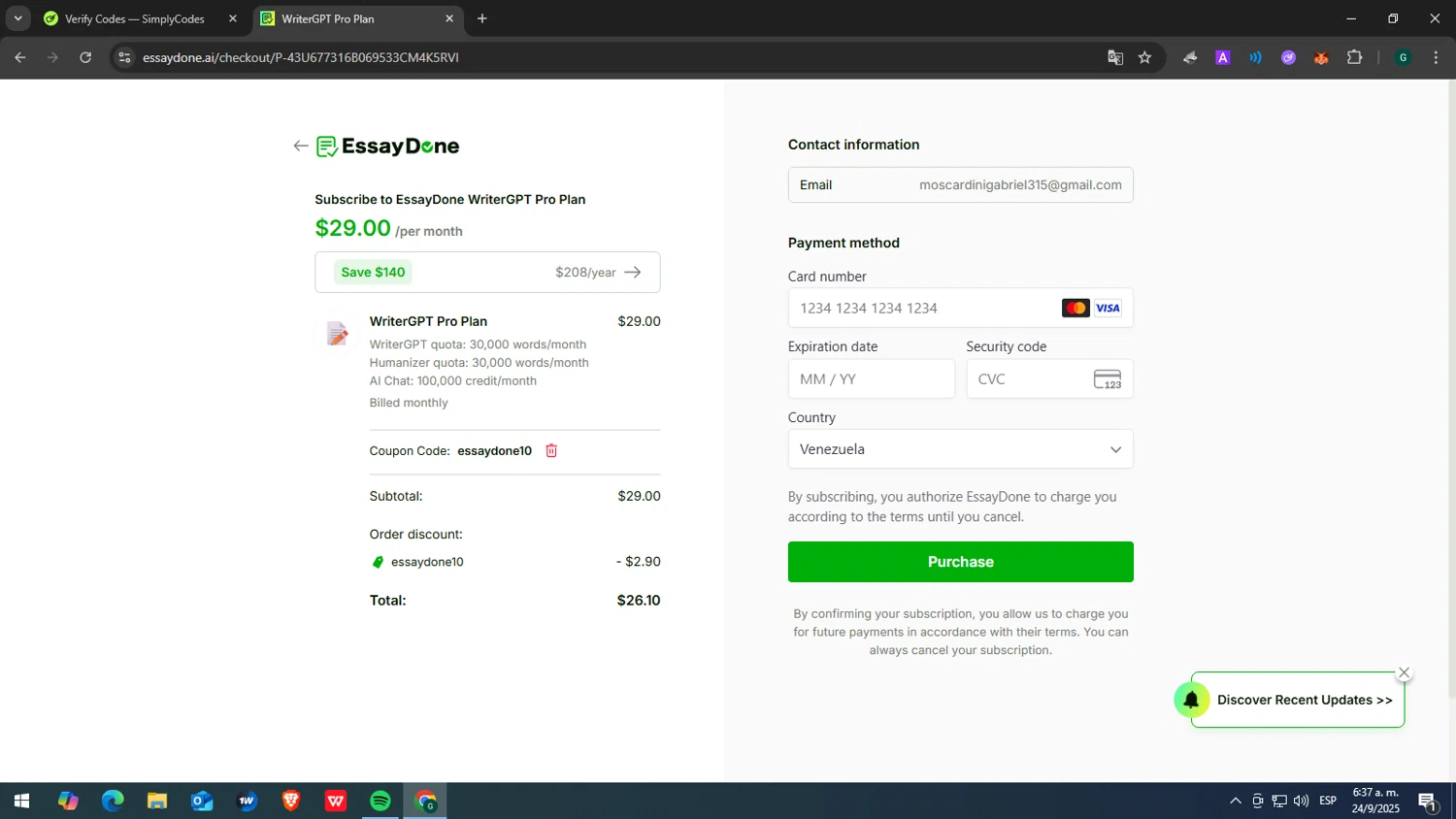Click the Card number field
The height and width of the screenshot is (819, 1456).
tap(960, 309)
